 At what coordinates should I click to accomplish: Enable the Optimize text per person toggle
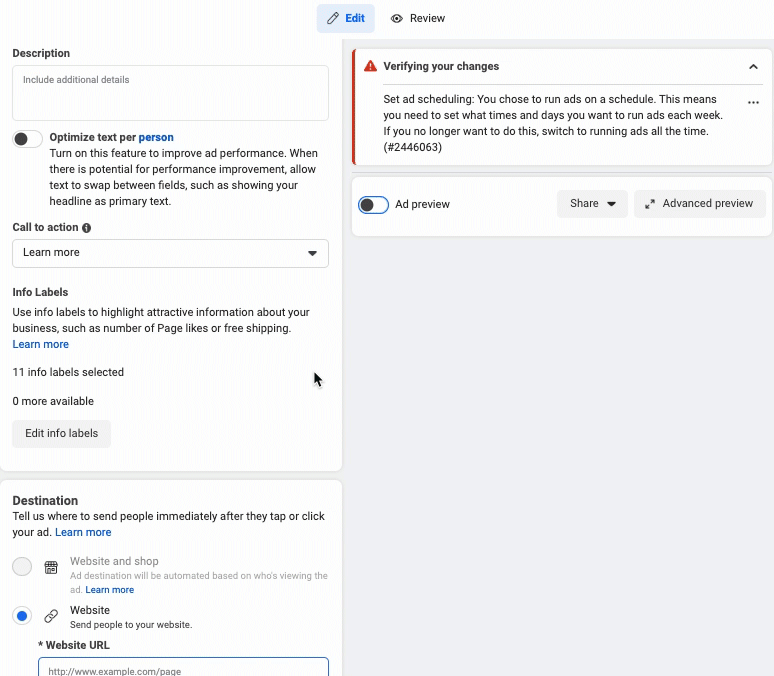click(x=28, y=139)
